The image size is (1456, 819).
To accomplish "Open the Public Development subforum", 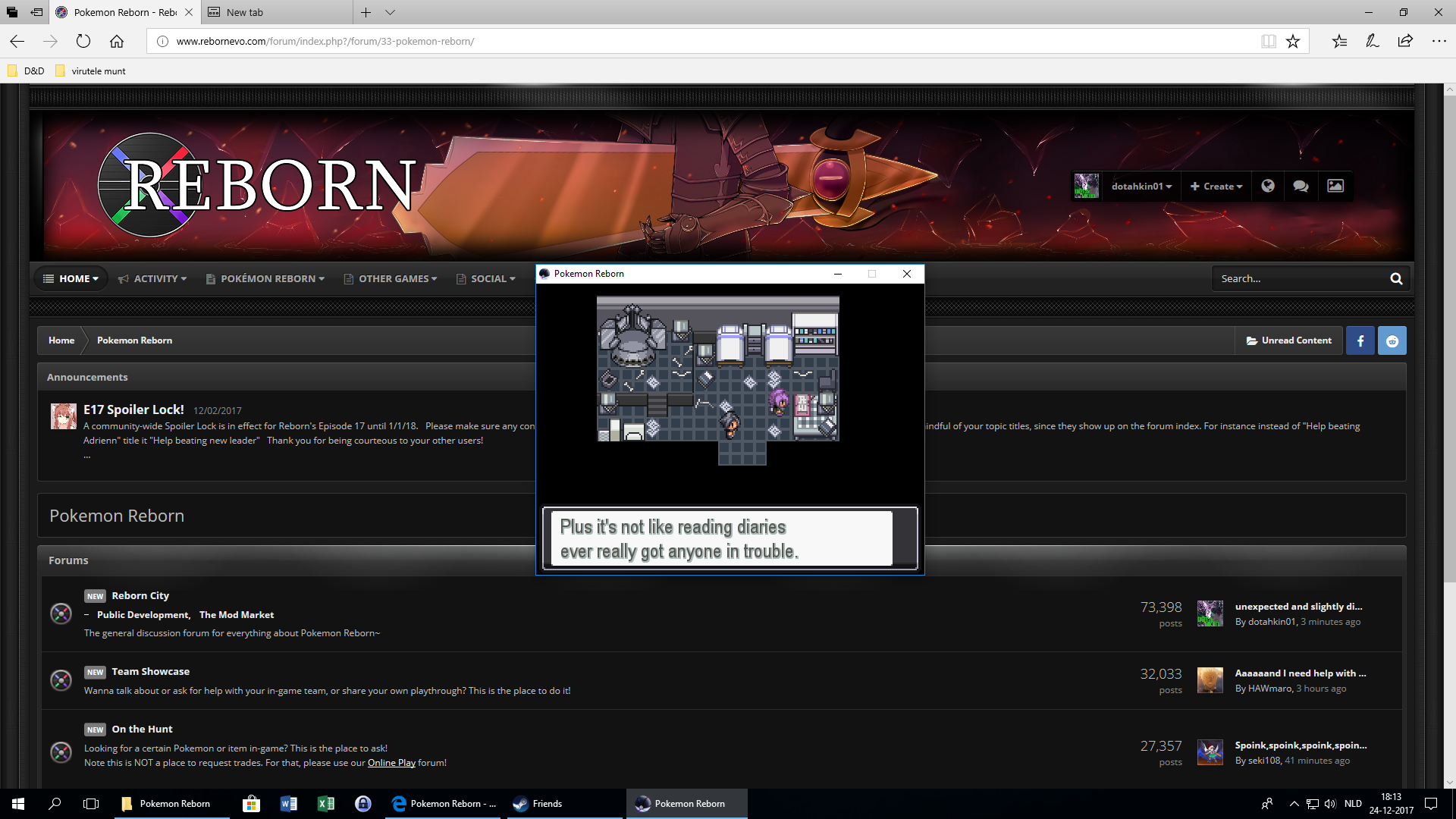I will click(143, 615).
